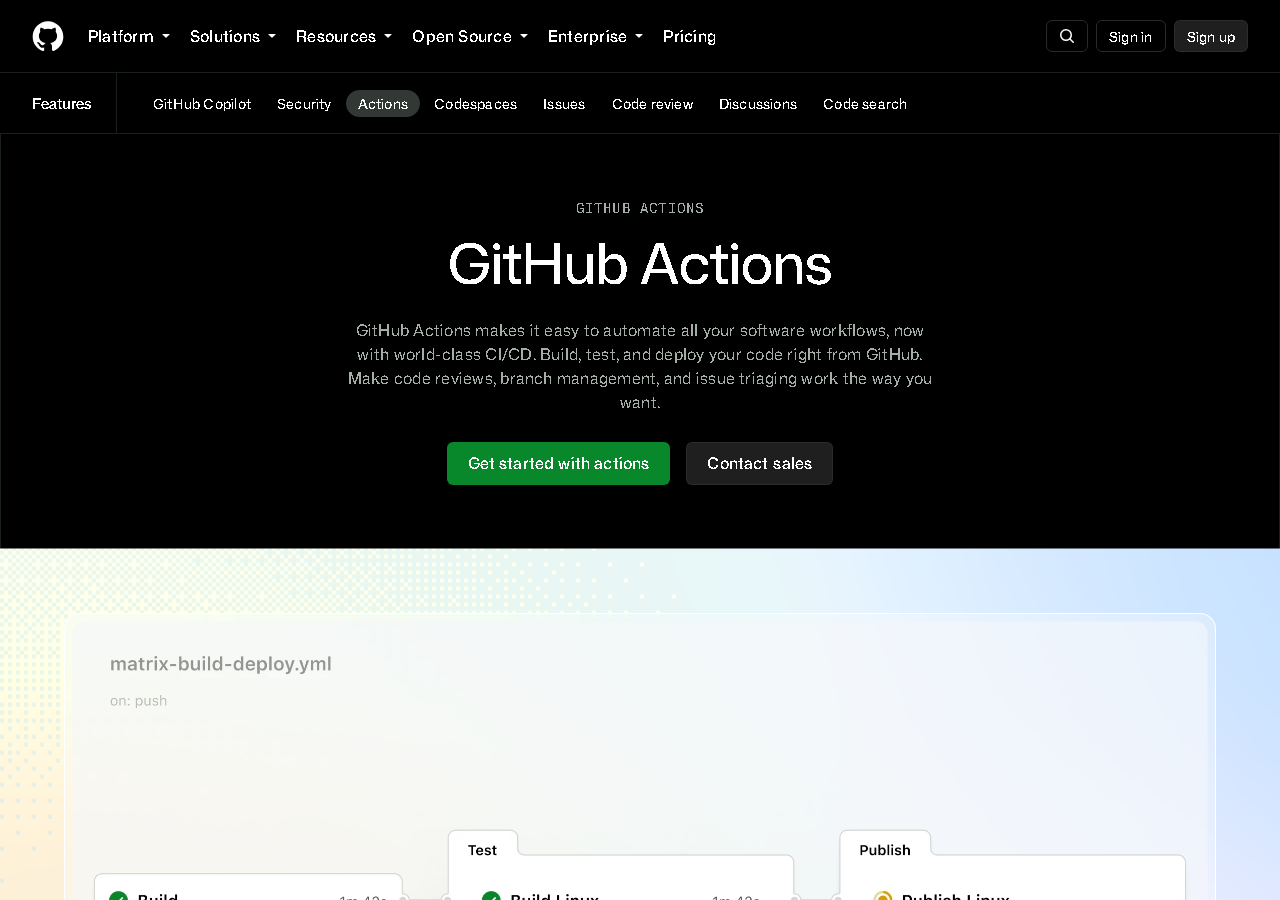Switch to the GitHub Copilot feature tab
The image size is (1280, 900).
202,104
